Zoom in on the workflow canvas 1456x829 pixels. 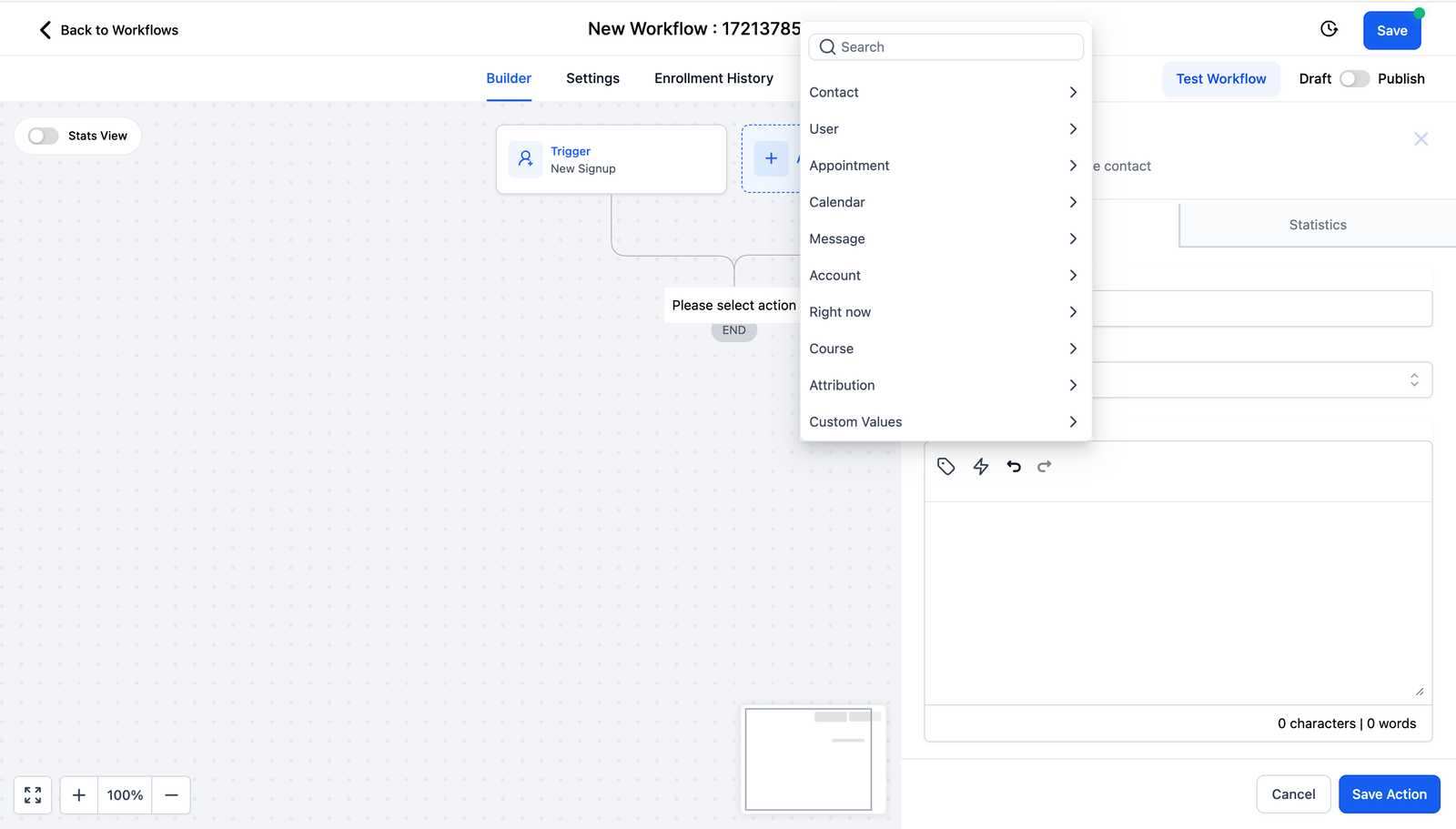tap(79, 795)
